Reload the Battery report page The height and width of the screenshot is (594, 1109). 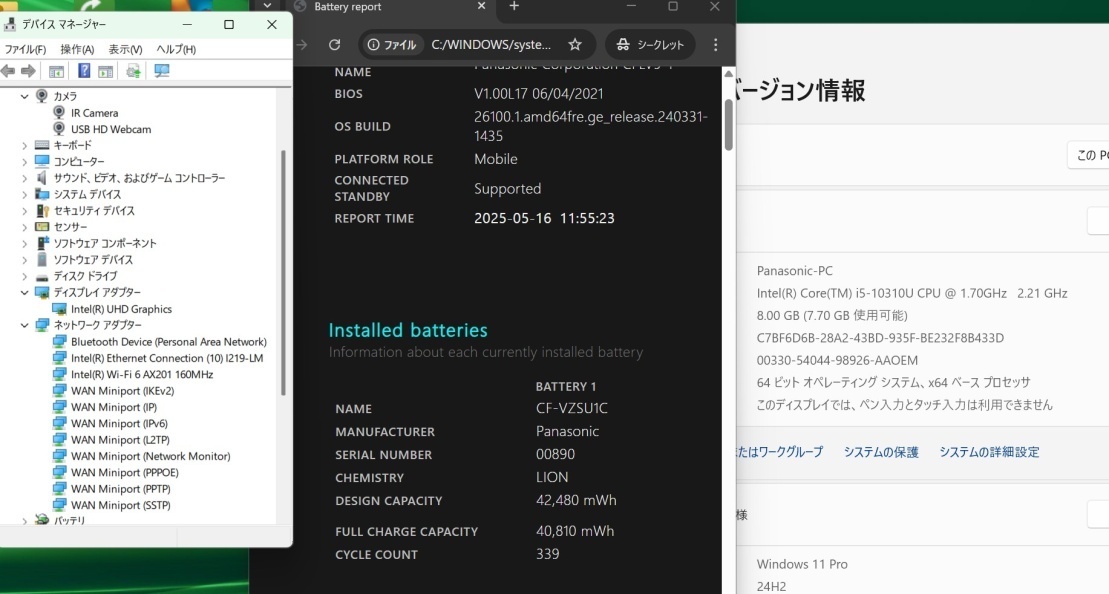click(x=335, y=45)
